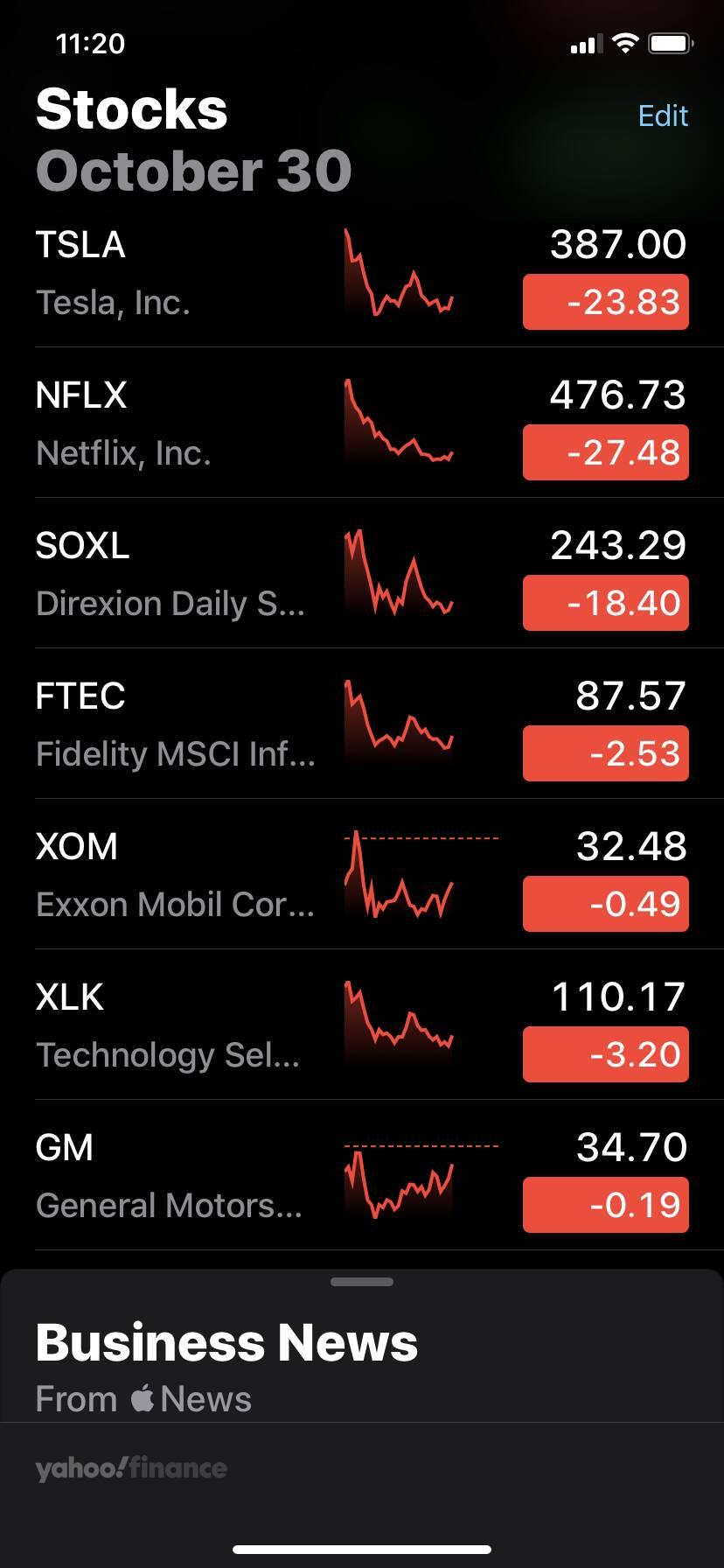
Task: Tap the Wi-Fi status icon
Action: coord(625,43)
